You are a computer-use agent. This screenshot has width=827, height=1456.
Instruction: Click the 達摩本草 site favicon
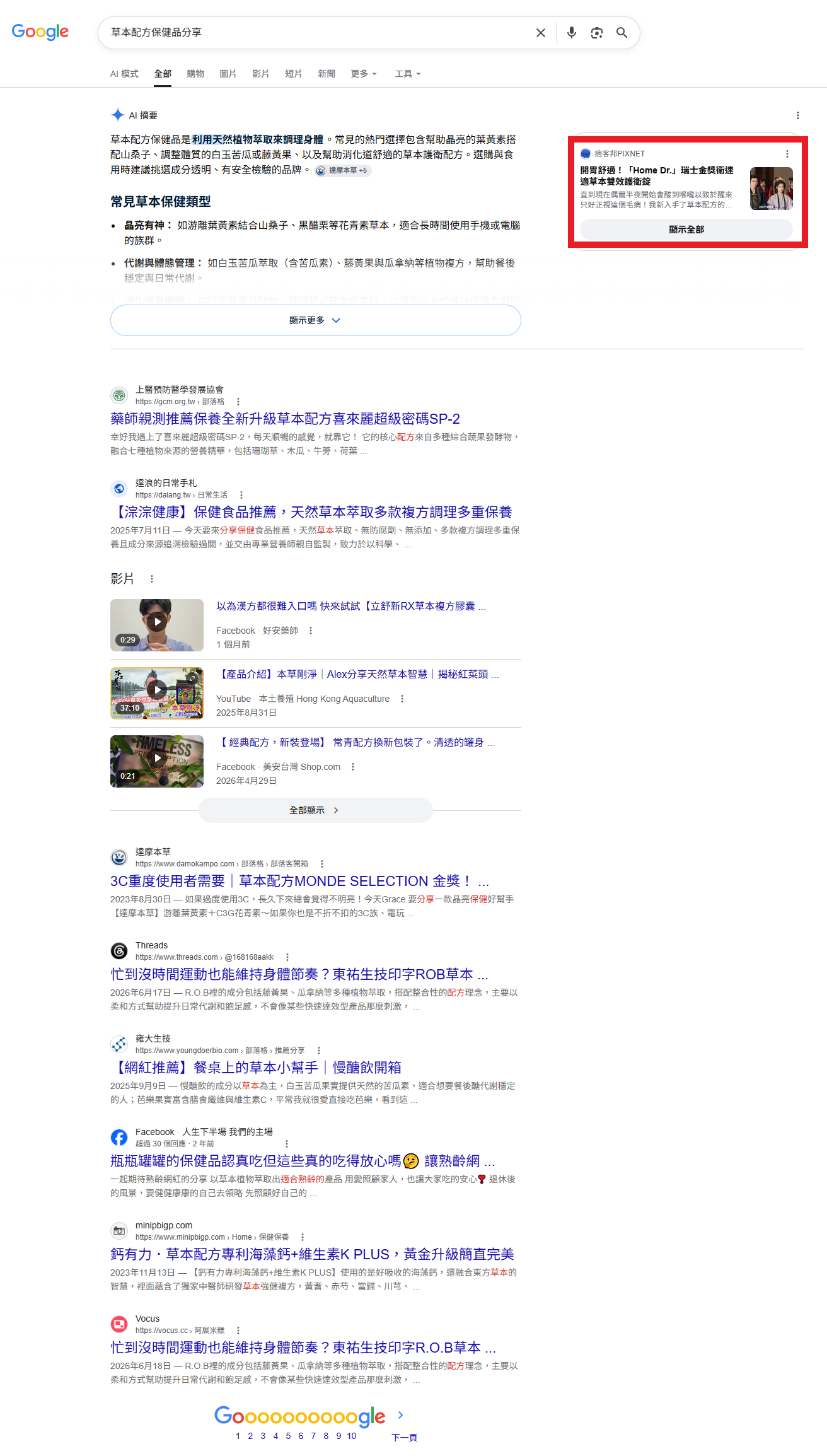(x=119, y=858)
